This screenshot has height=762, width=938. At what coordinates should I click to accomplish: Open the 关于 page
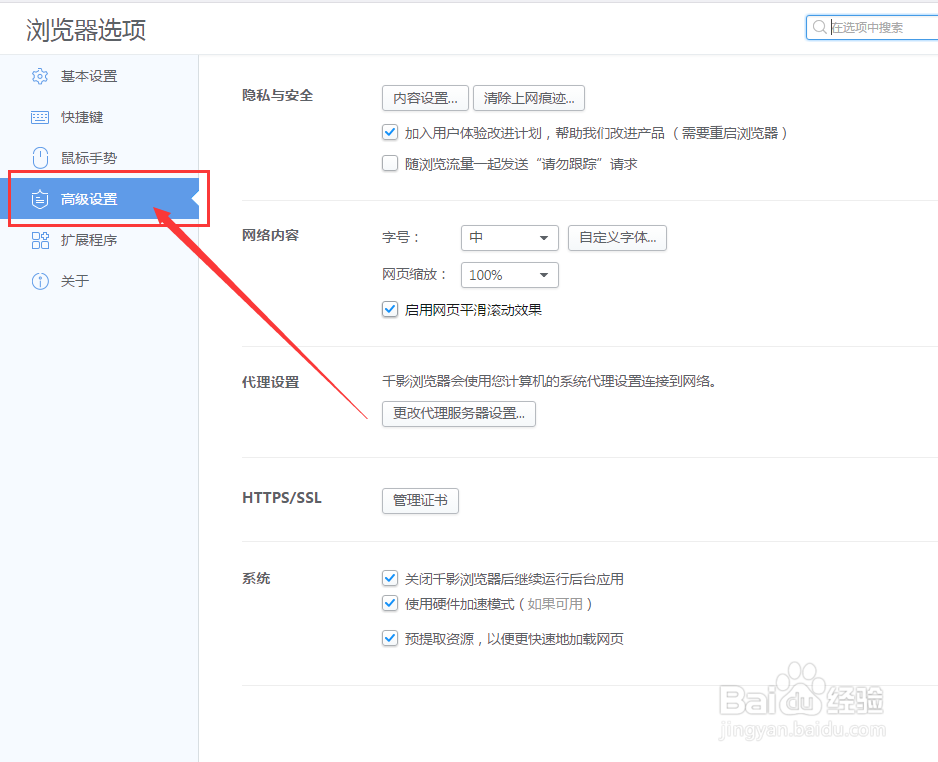point(99,281)
